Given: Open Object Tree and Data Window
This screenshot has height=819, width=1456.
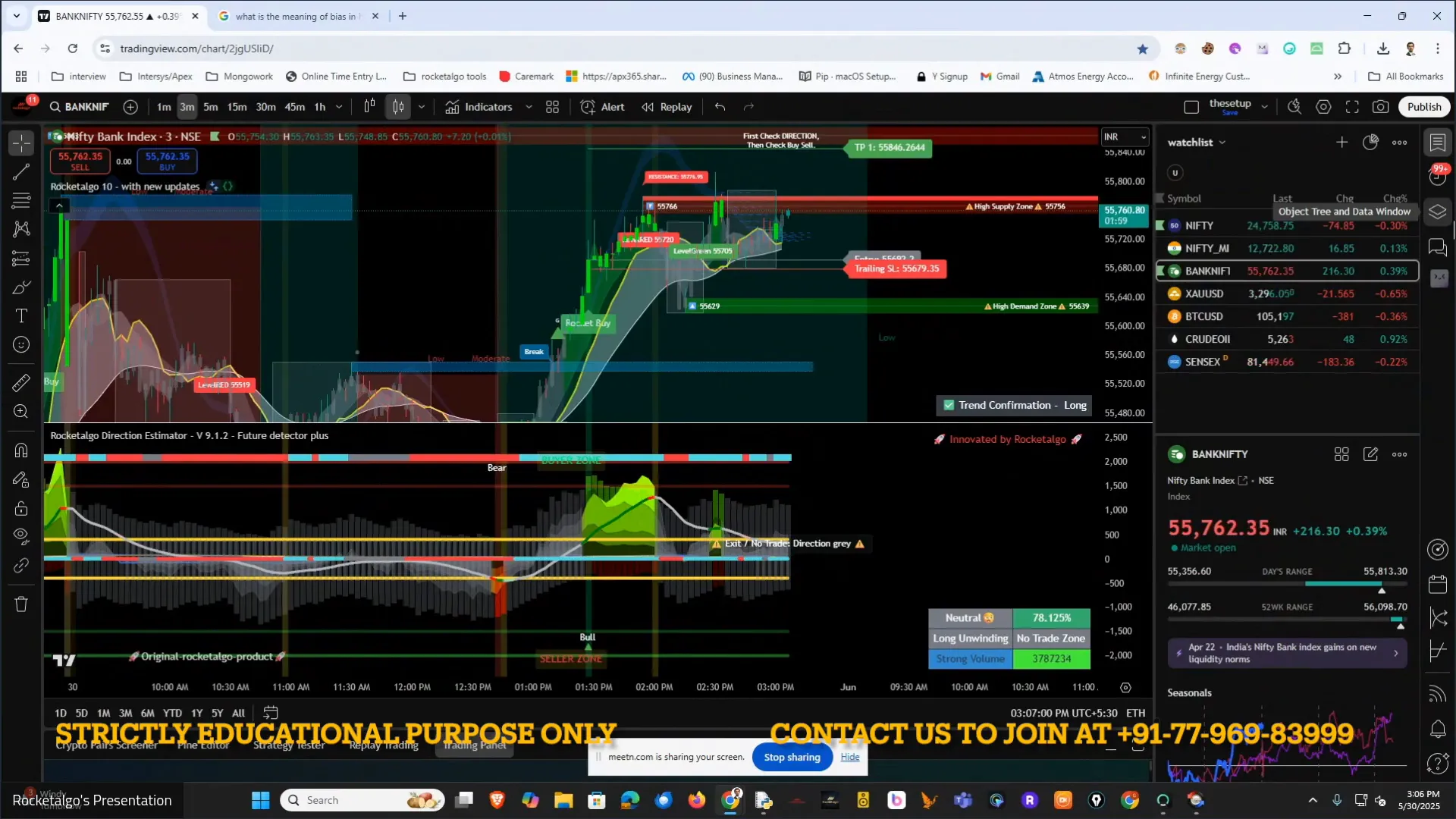Looking at the screenshot, I should [x=1438, y=212].
